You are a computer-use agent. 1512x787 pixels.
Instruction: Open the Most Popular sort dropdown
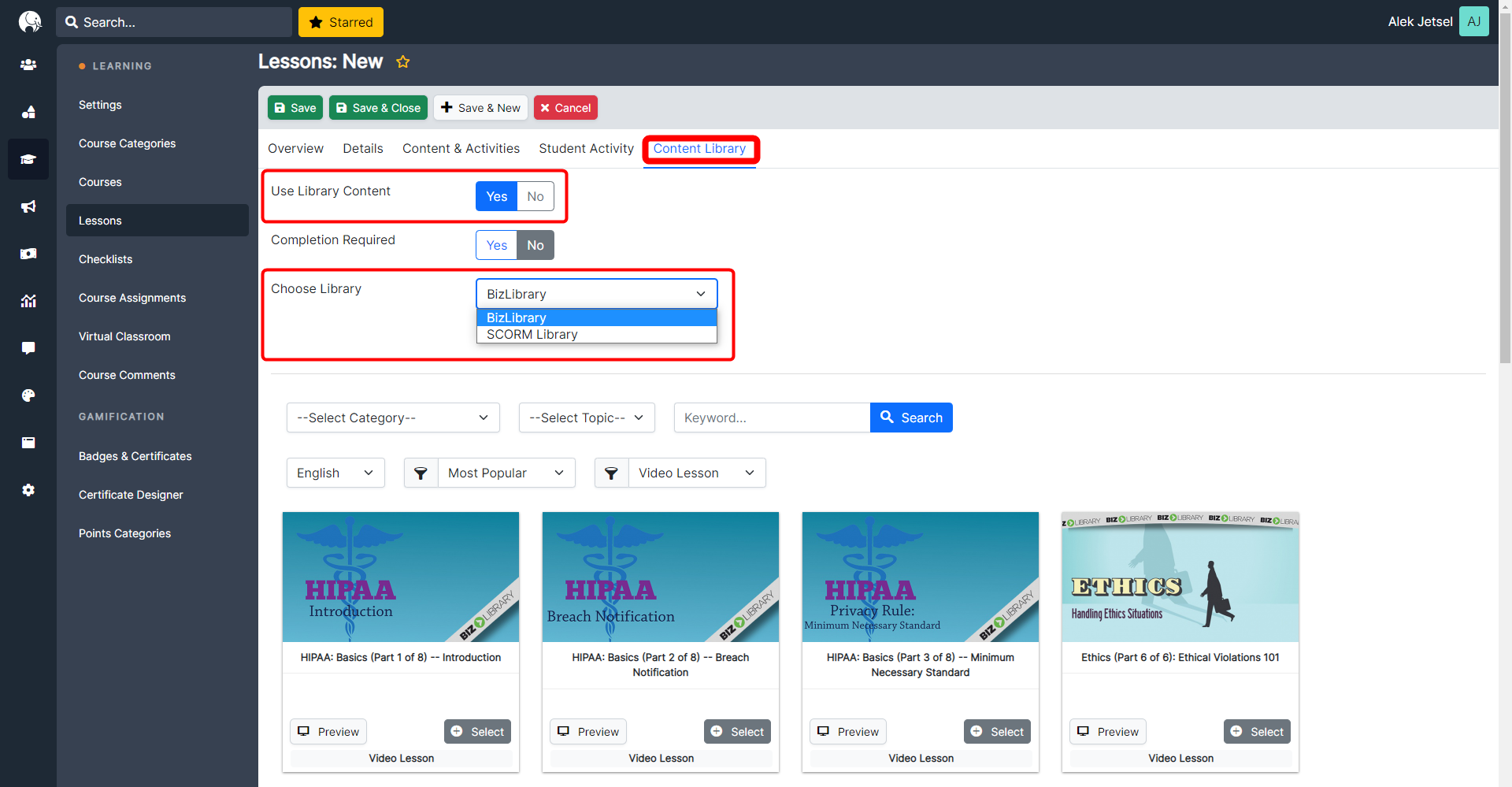click(506, 473)
